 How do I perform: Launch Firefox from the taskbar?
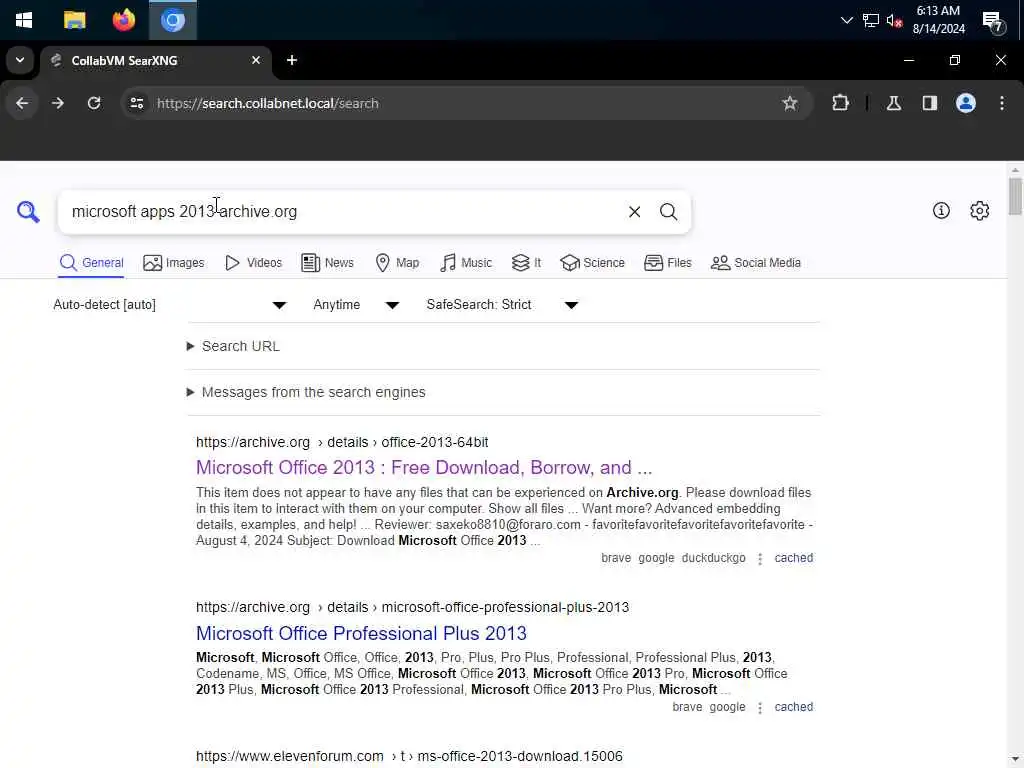click(123, 20)
